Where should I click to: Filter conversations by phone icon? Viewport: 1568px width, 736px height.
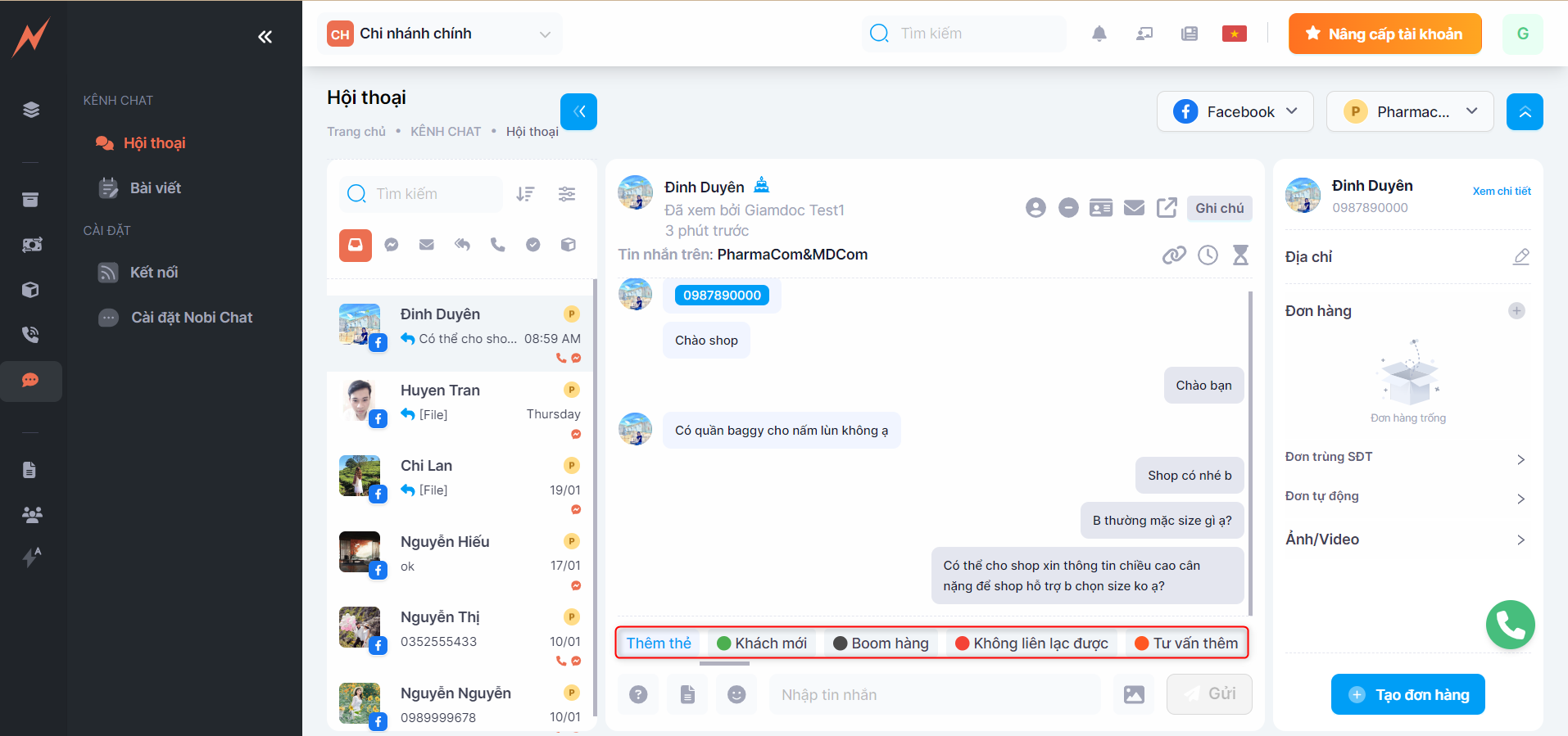click(x=497, y=245)
